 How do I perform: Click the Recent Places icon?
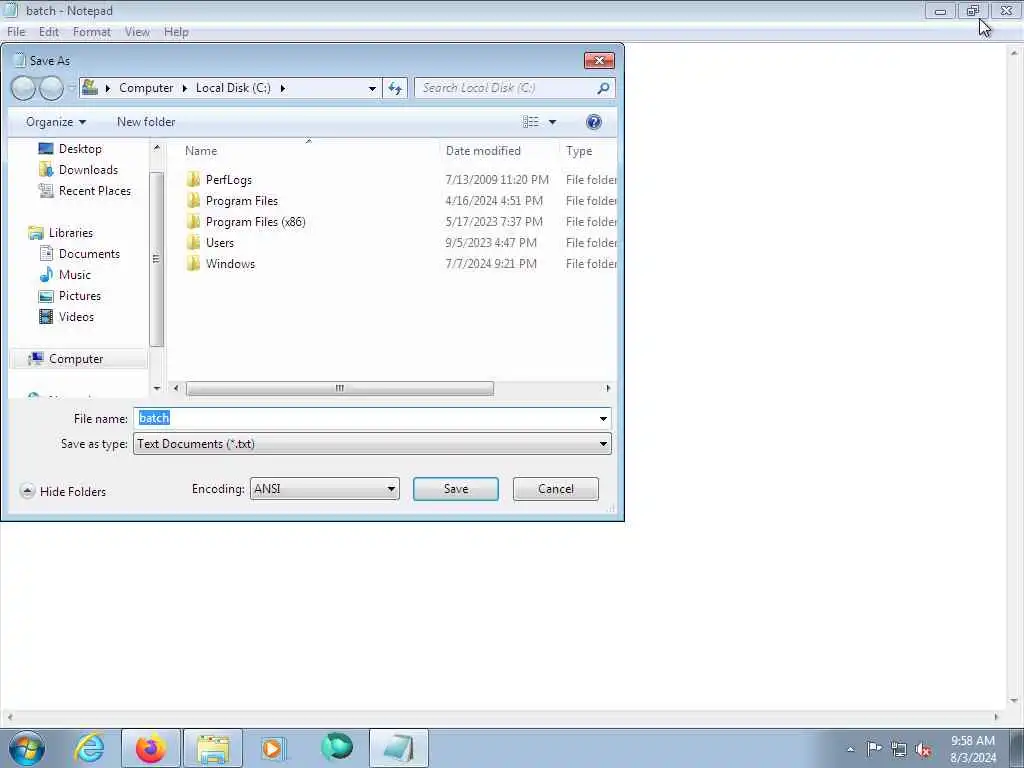46,191
